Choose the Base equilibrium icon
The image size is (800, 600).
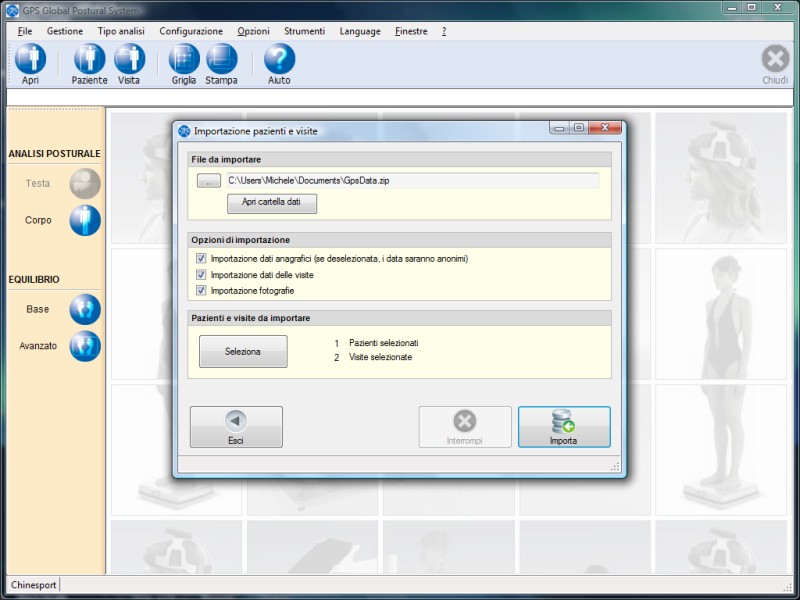tap(85, 309)
